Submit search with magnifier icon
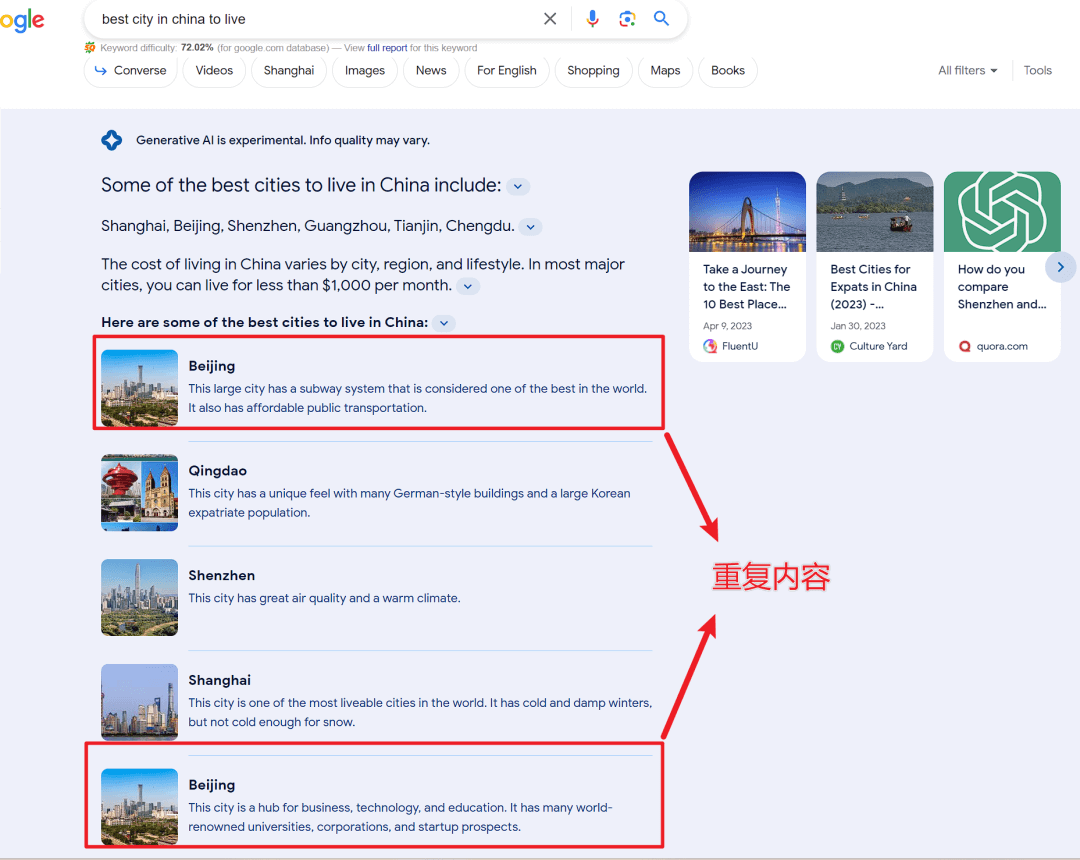The width and height of the screenshot is (1080, 860). point(661,19)
